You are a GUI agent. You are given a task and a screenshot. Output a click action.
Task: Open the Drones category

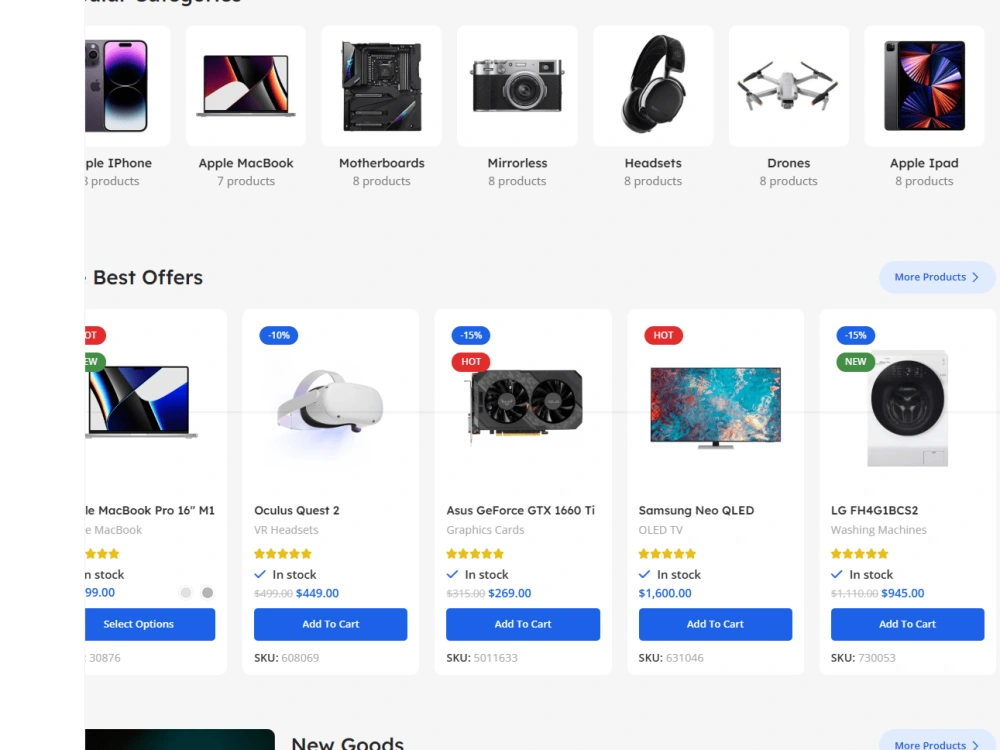tap(788, 86)
